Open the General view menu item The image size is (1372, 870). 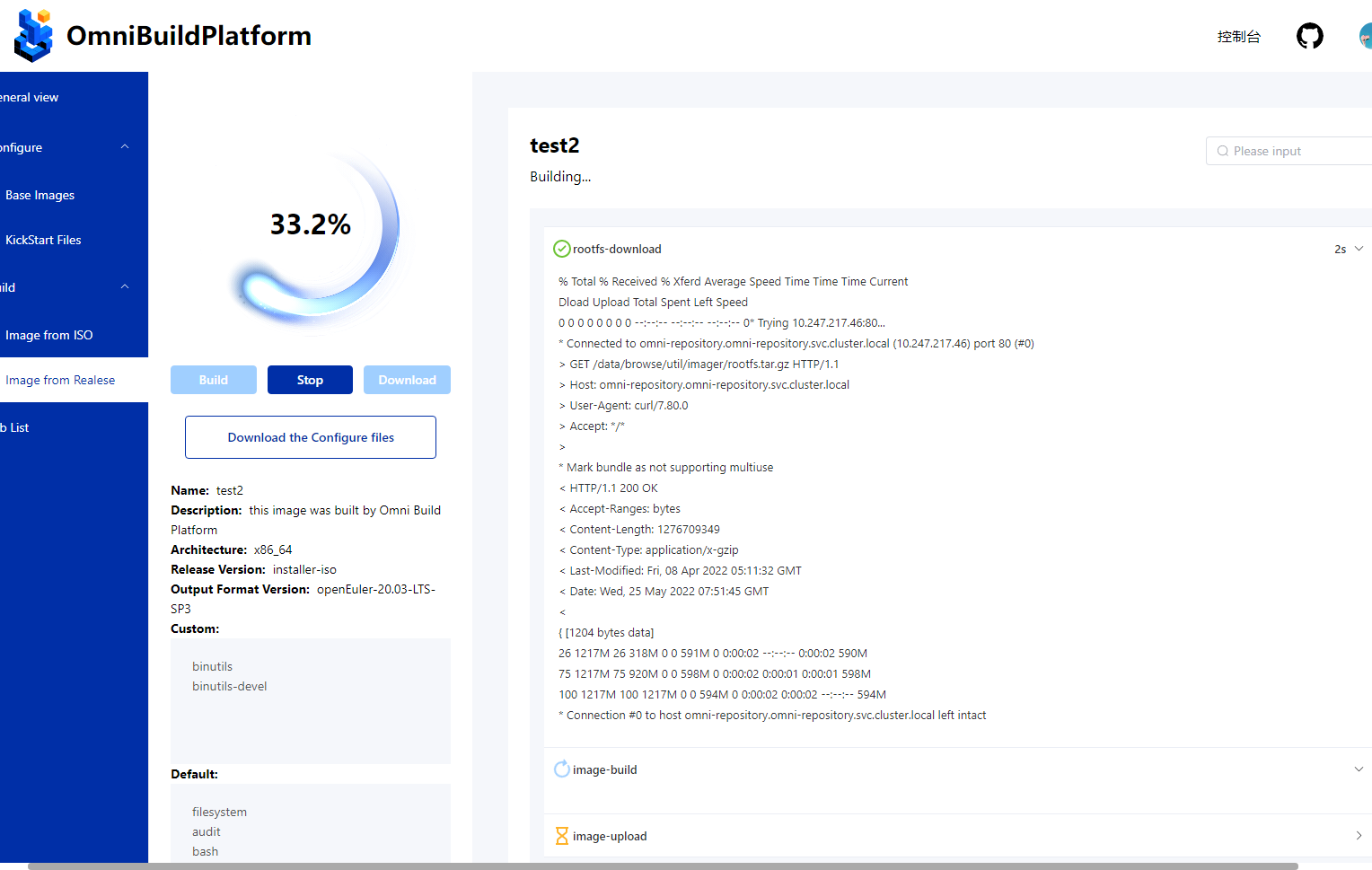click(74, 97)
